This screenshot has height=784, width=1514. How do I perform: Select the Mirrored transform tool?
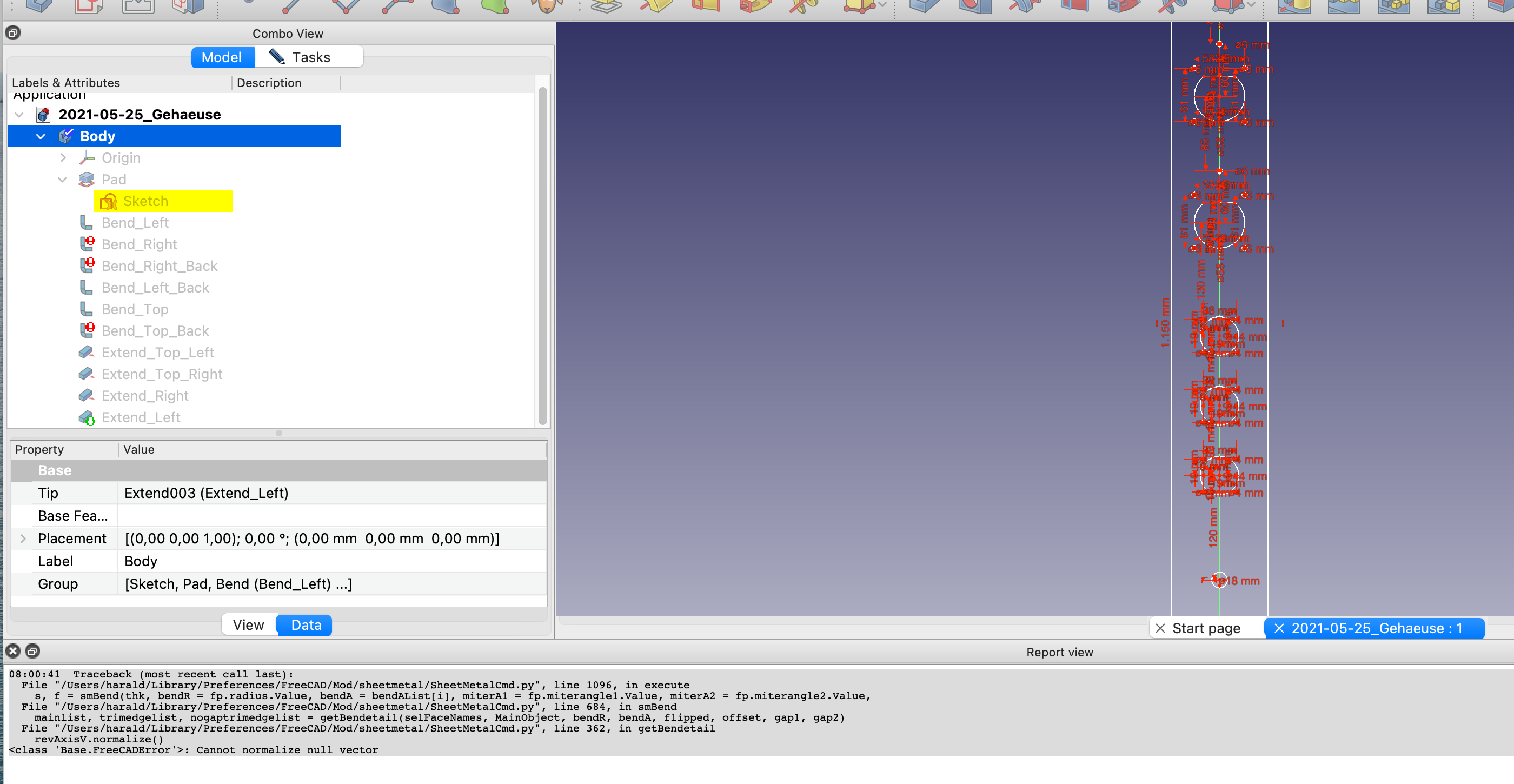[1295, 7]
